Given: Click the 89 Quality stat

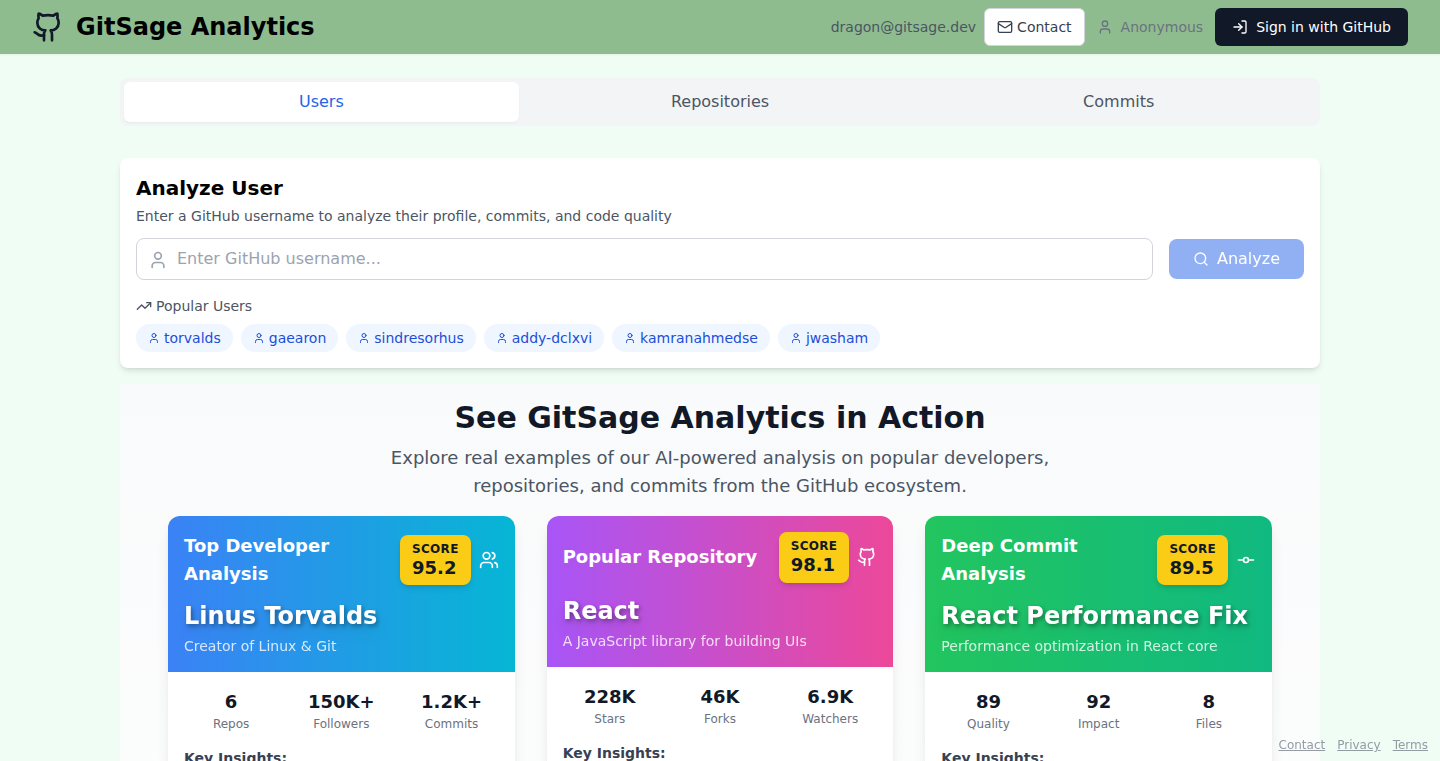Looking at the screenshot, I should tap(988, 711).
